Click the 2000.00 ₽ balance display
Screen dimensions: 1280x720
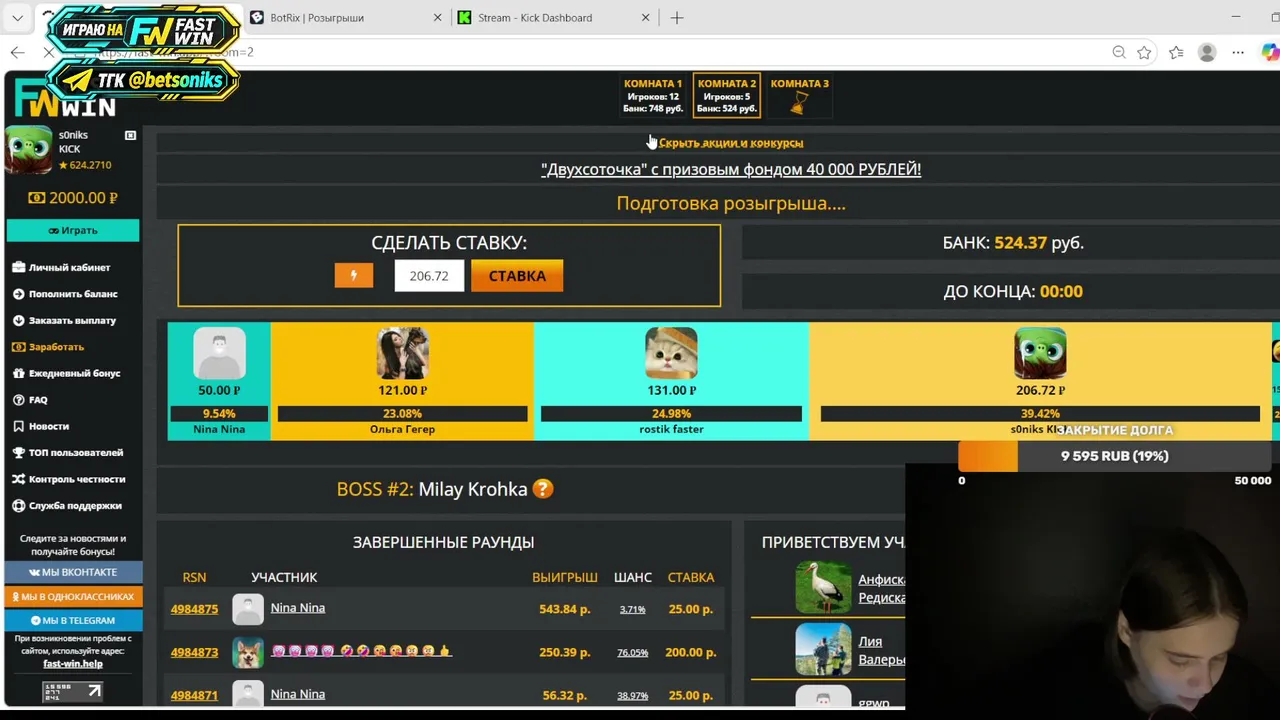pos(73,198)
